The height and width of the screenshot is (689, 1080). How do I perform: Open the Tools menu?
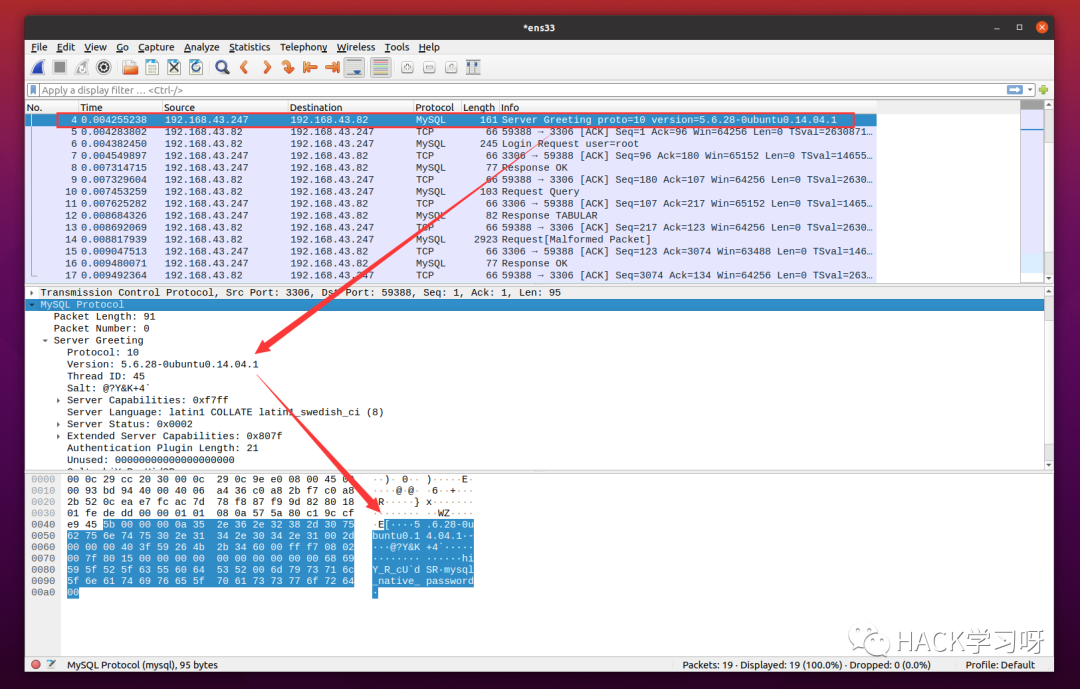(x=397, y=47)
